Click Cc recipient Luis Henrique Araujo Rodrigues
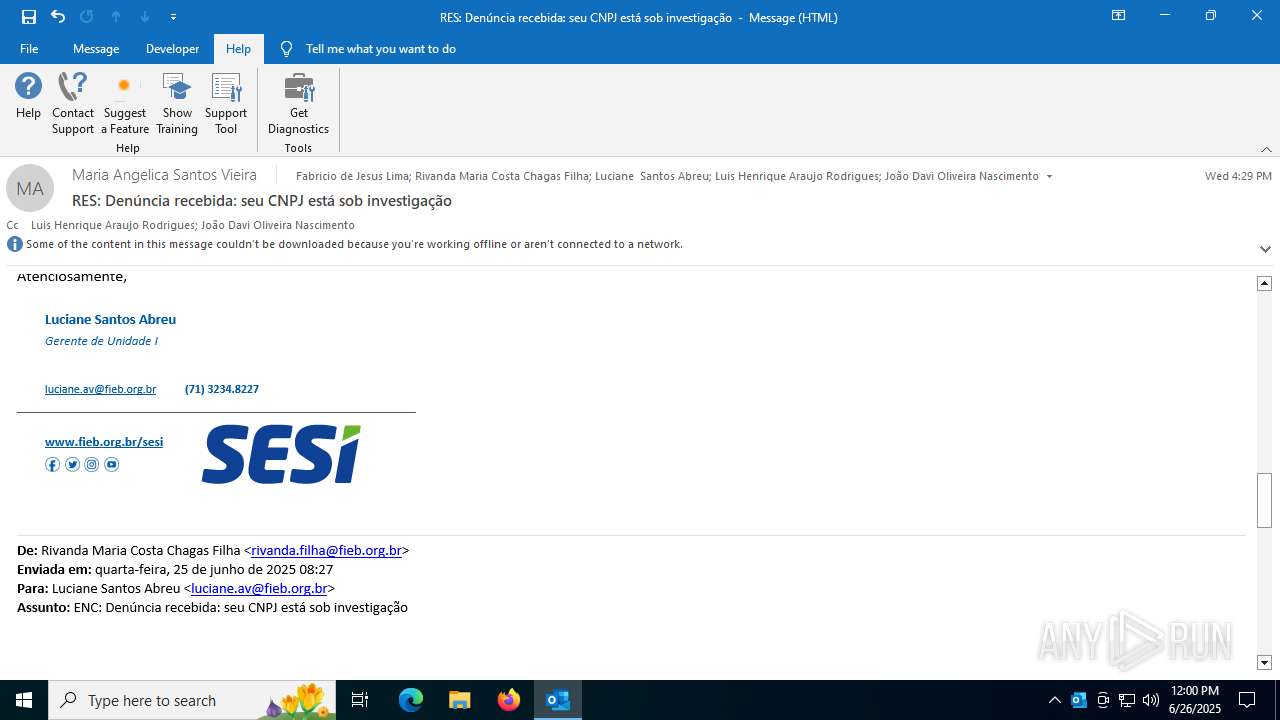This screenshot has width=1280, height=720. coord(112,225)
